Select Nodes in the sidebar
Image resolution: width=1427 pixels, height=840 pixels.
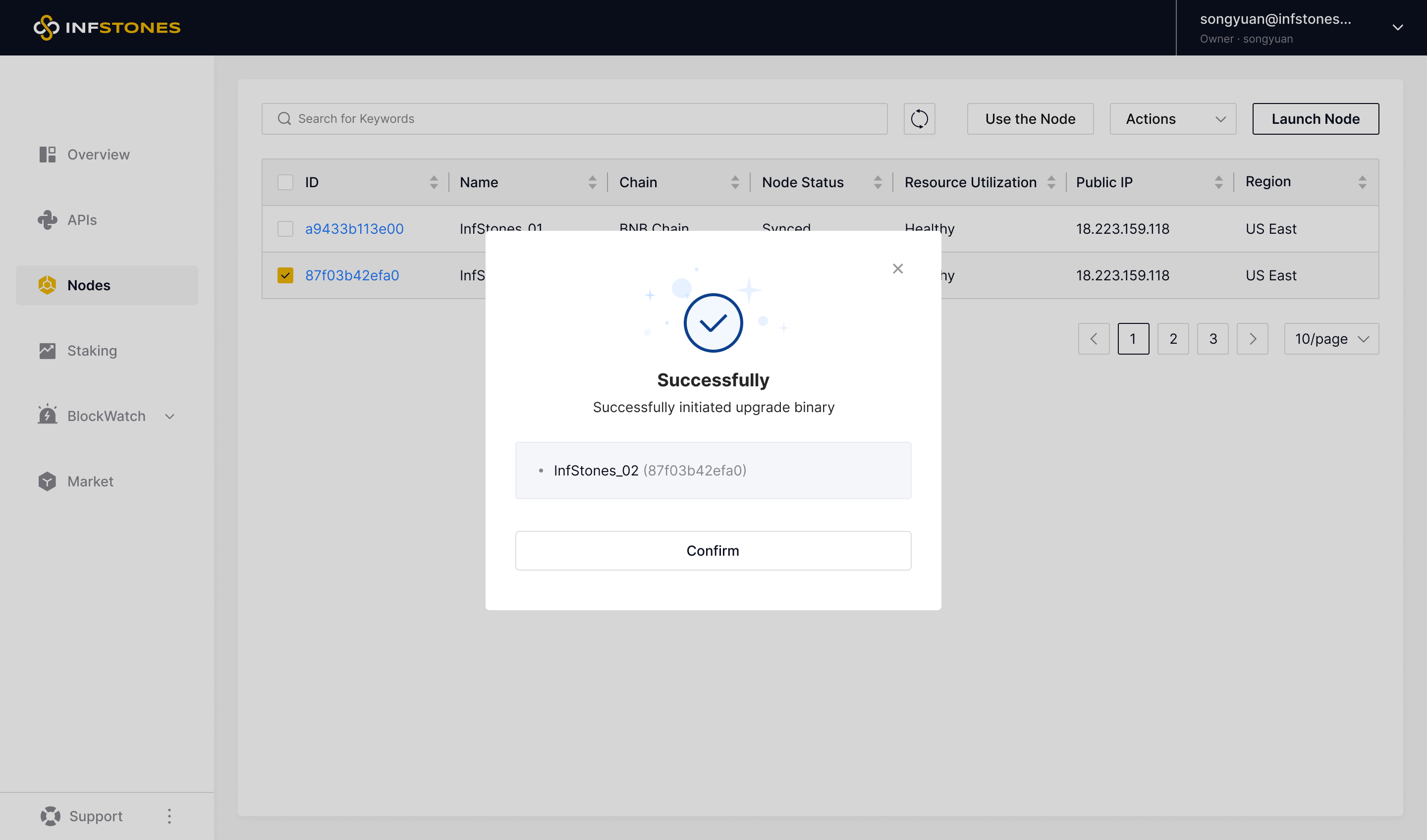(89, 285)
